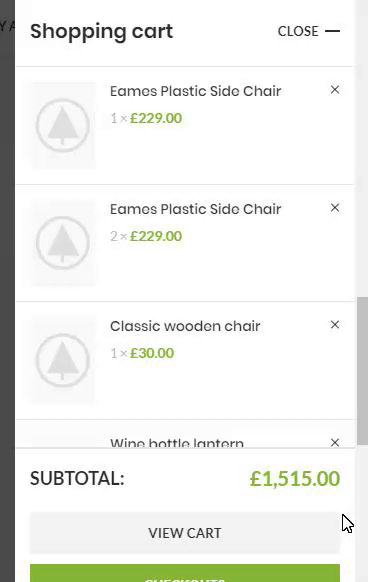The image size is (368, 582).
Task: Remove the Classic wooden chair from cart
Action: point(335,325)
